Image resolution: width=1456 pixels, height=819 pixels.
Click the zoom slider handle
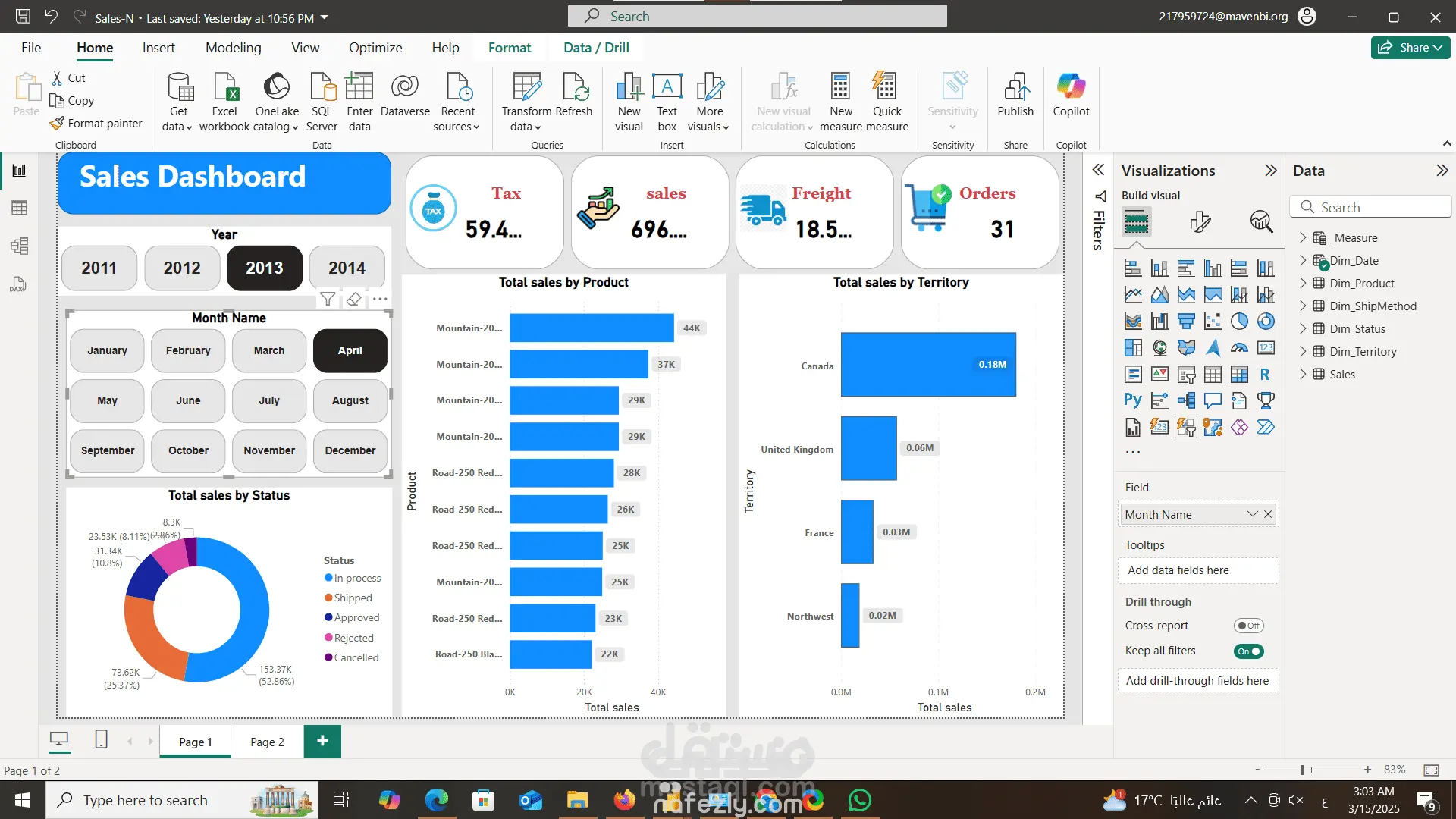pos(1302,770)
